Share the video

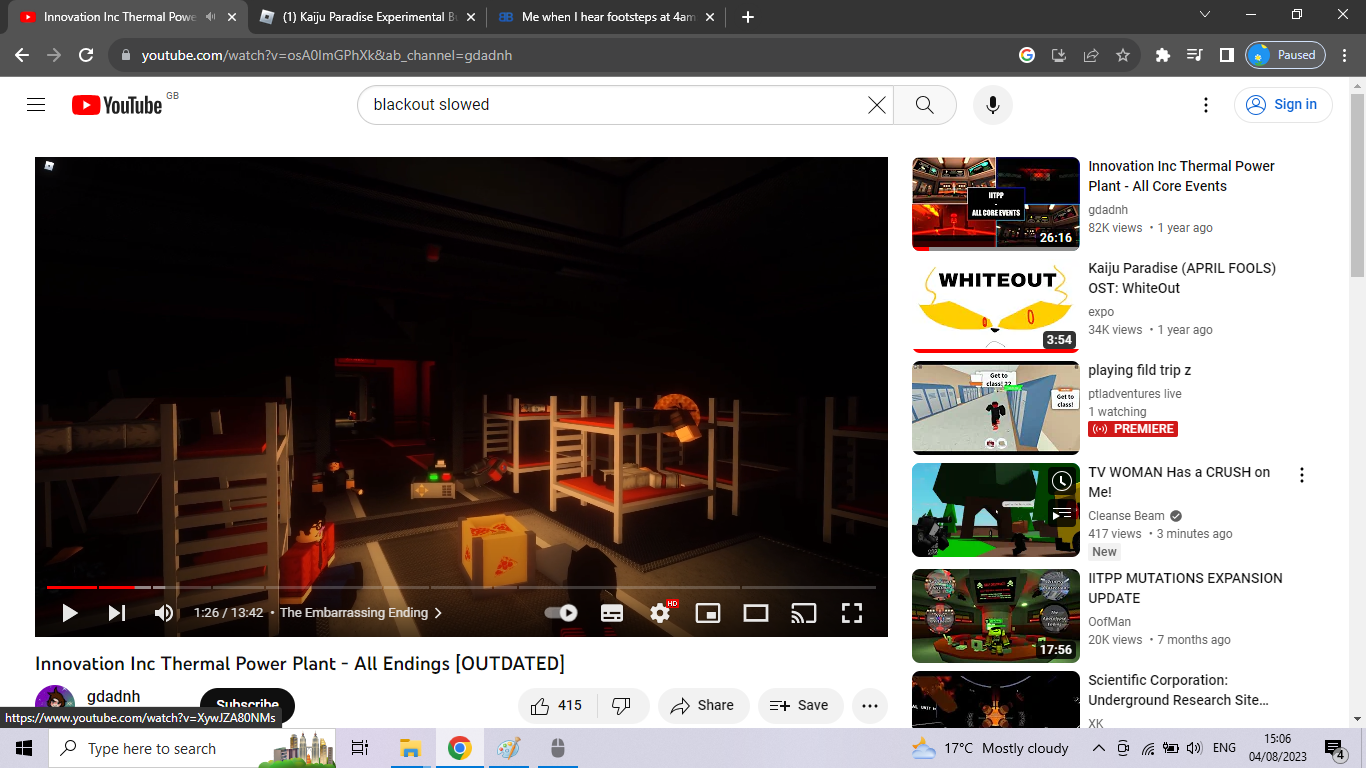point(703,706)
